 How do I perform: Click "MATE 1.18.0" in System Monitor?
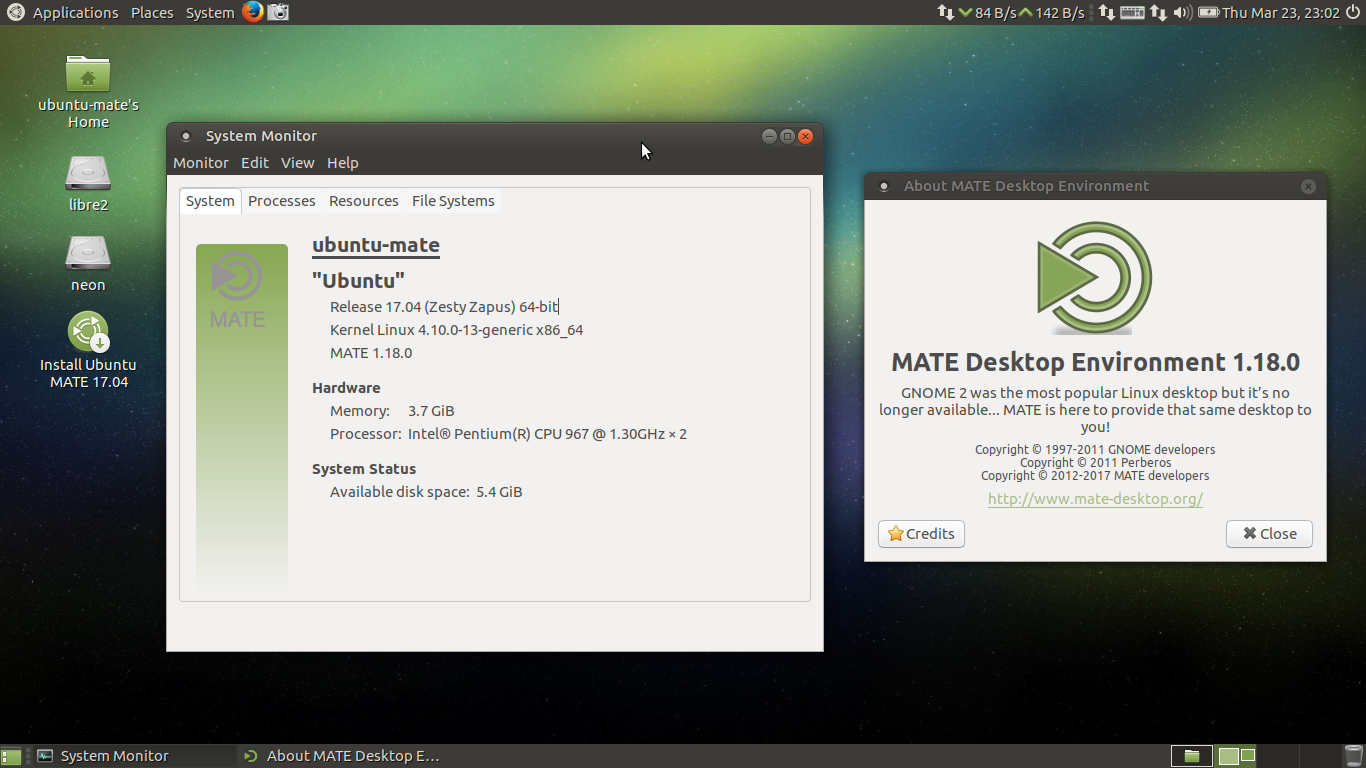tap(371, 353)
